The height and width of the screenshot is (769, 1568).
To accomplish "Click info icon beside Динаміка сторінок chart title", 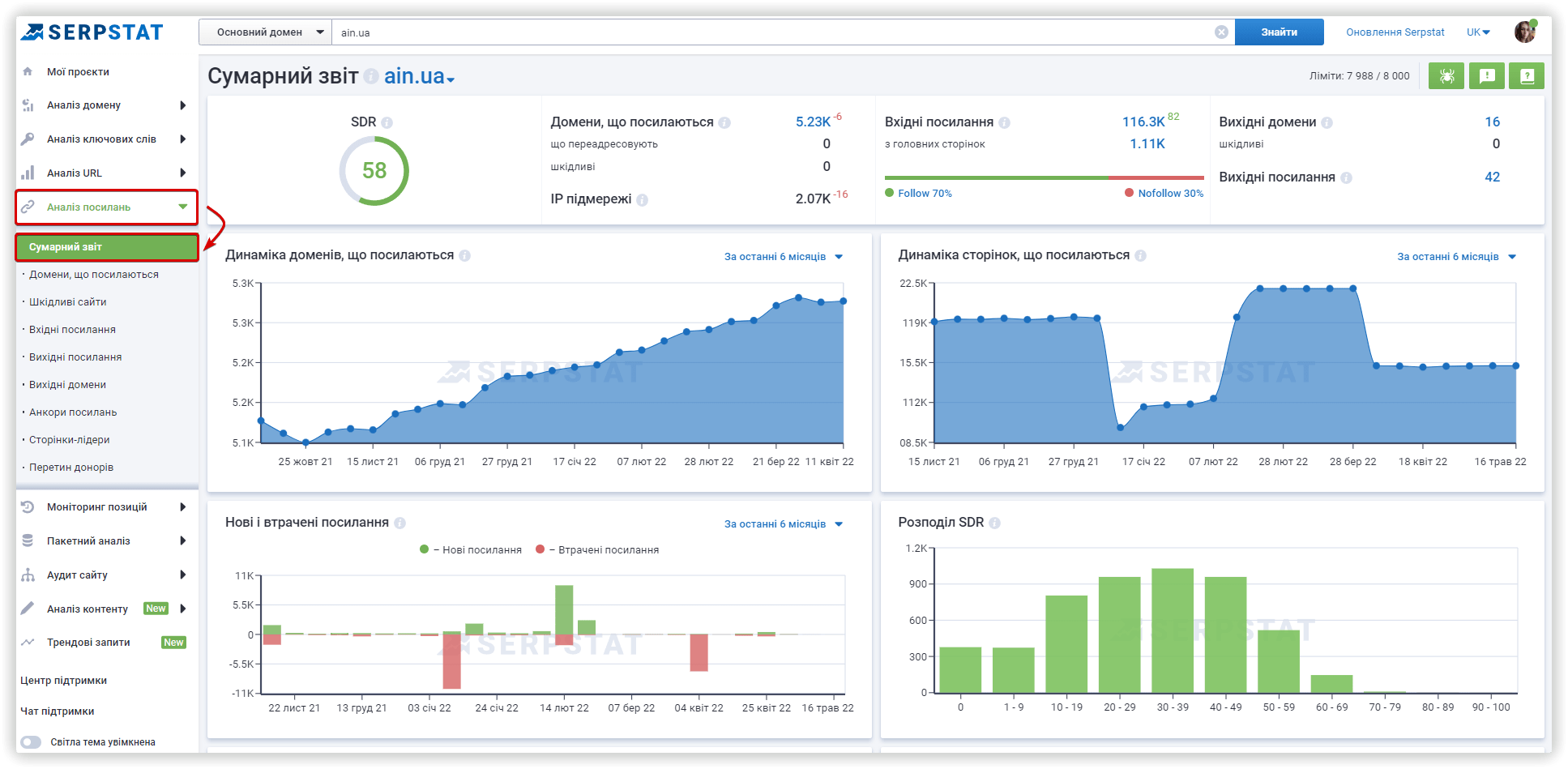I will pyautogui.click(x=1140, y=255).
